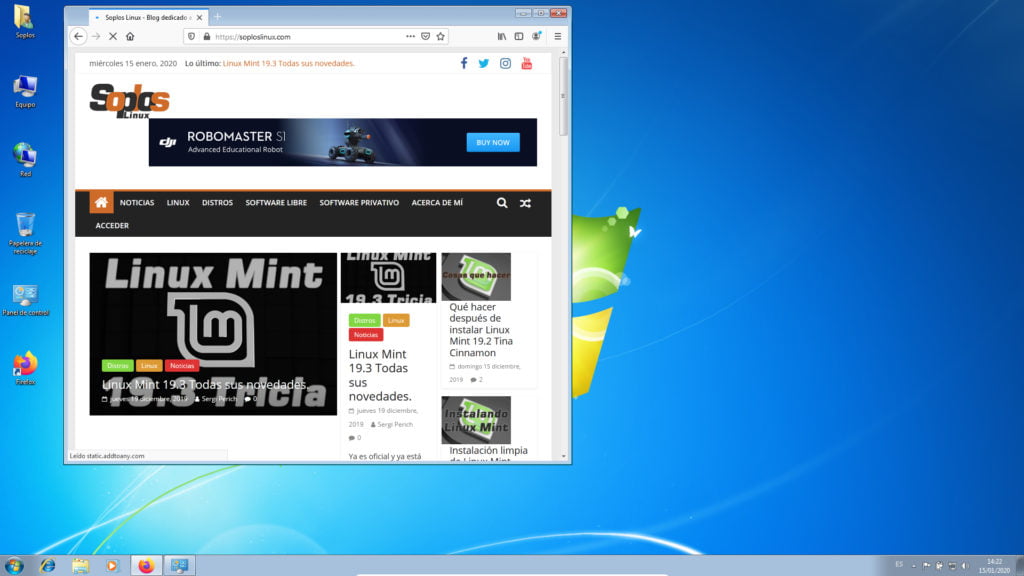Open a new tab with plus button
The height and width of the screenshot is (576, 1024).
pyautogui.click(x=217, y=17)
